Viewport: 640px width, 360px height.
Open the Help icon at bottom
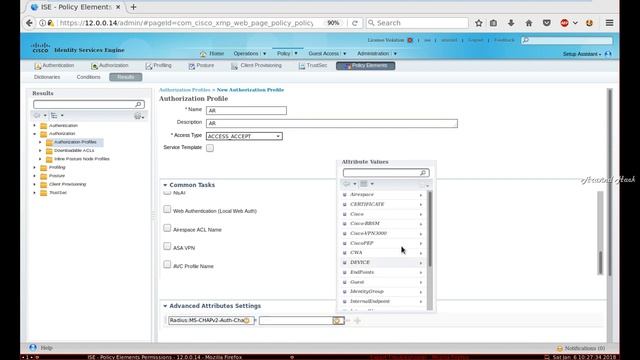coord(33,348)
